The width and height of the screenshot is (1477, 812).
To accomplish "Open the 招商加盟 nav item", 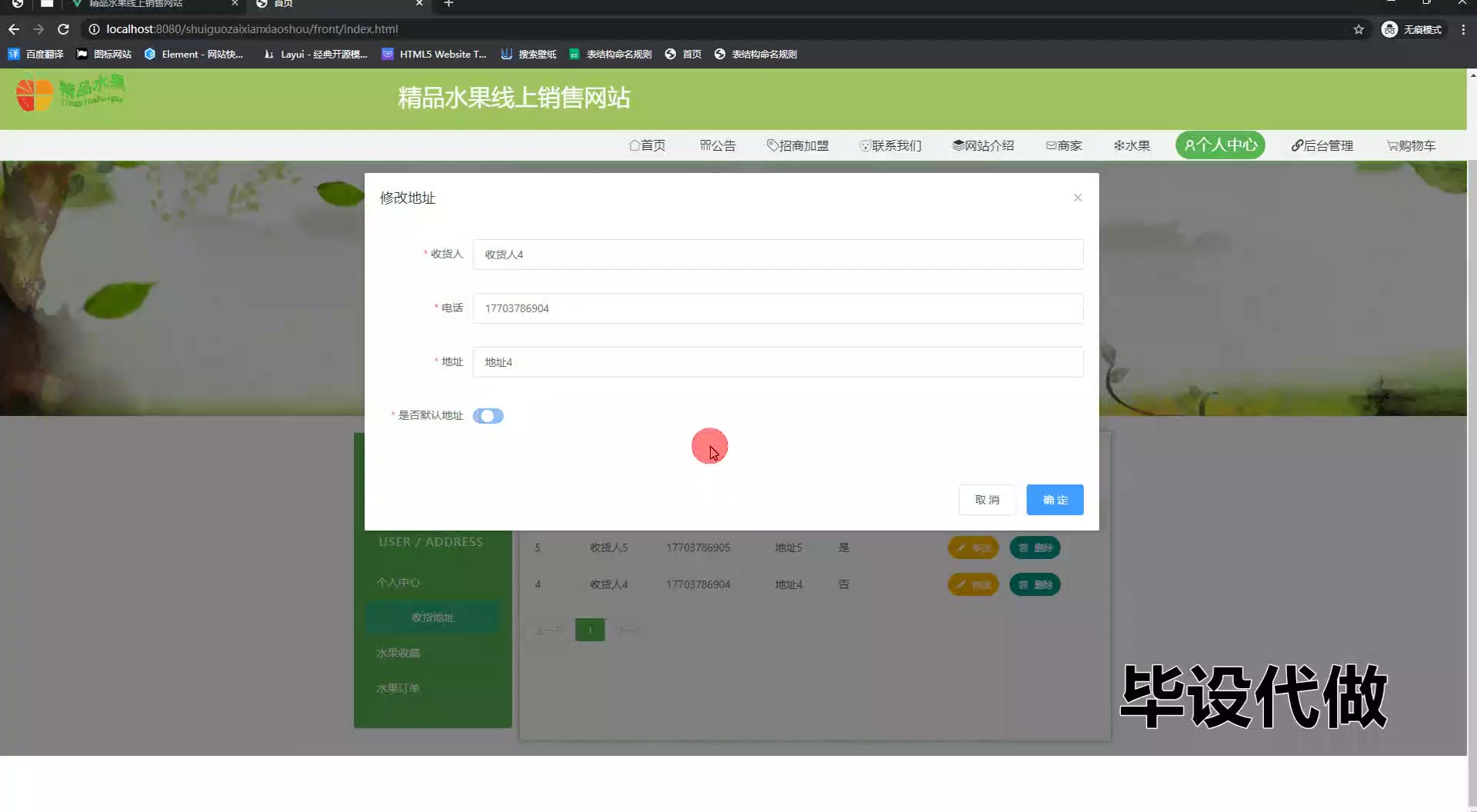I will point(798,145).
